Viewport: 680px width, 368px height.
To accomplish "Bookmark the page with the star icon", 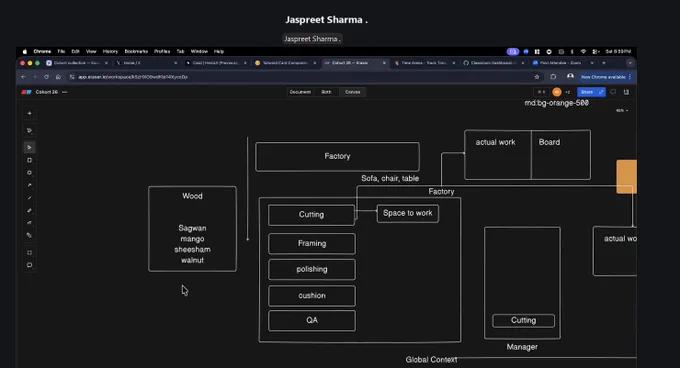I will (537, 77).
